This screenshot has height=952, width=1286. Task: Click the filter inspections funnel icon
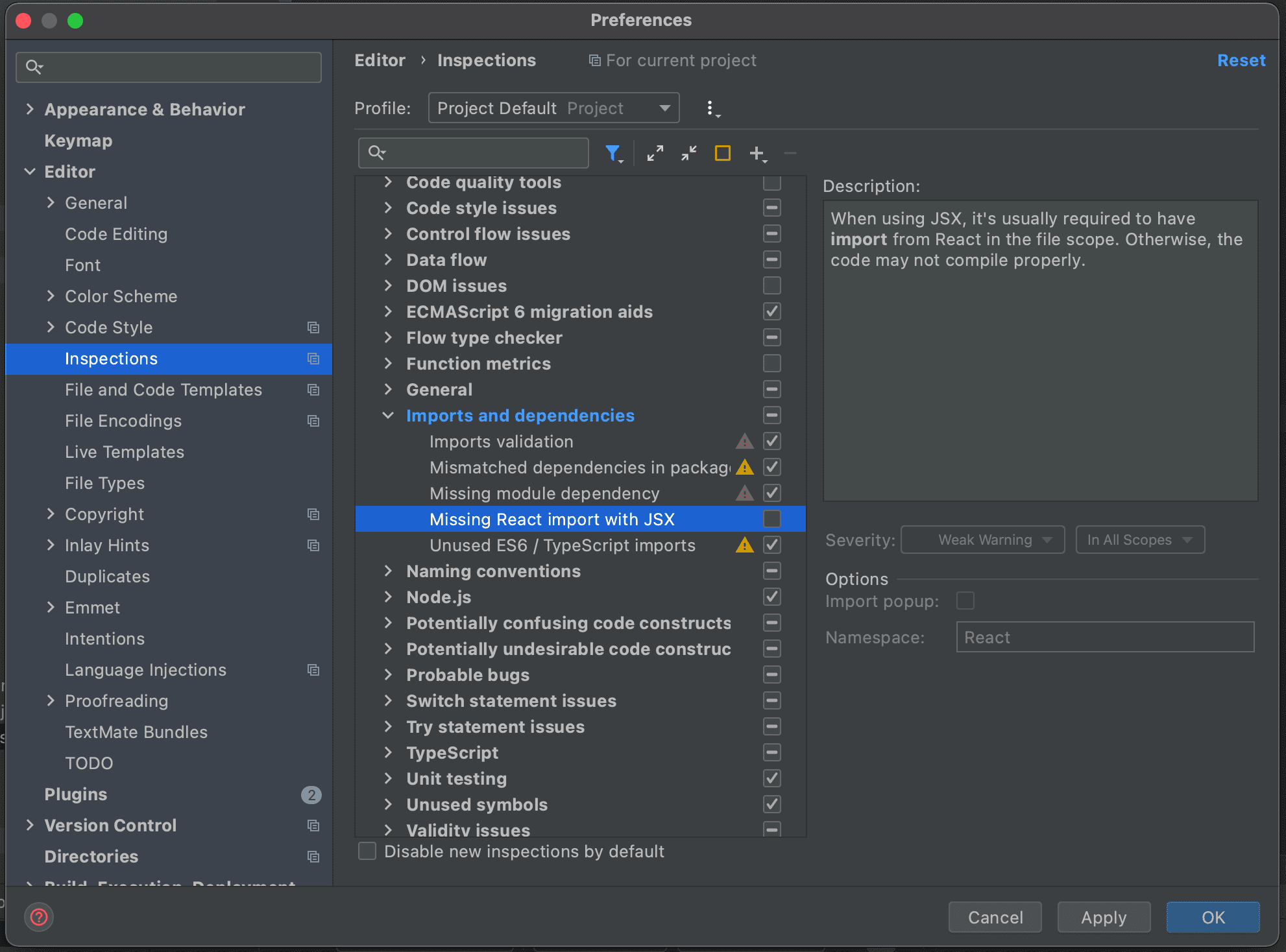pyautogui.click(x=613, y=153)
